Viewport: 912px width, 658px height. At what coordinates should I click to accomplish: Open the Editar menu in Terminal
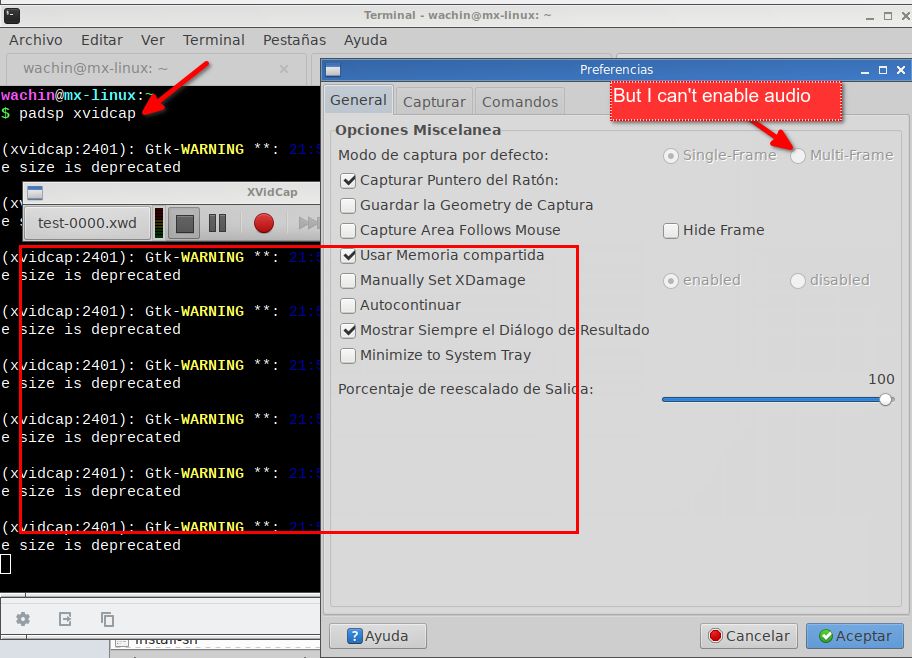[x=102, y=40]
